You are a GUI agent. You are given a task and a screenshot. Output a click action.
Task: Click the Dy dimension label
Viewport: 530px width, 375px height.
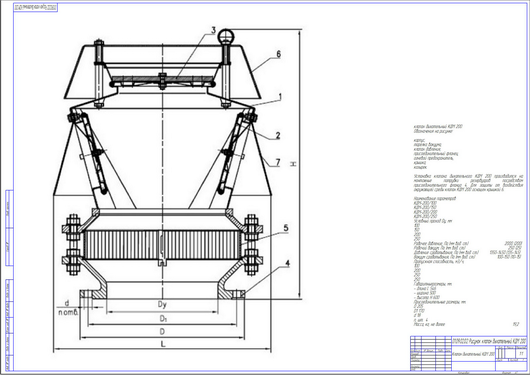pos(162,305)
